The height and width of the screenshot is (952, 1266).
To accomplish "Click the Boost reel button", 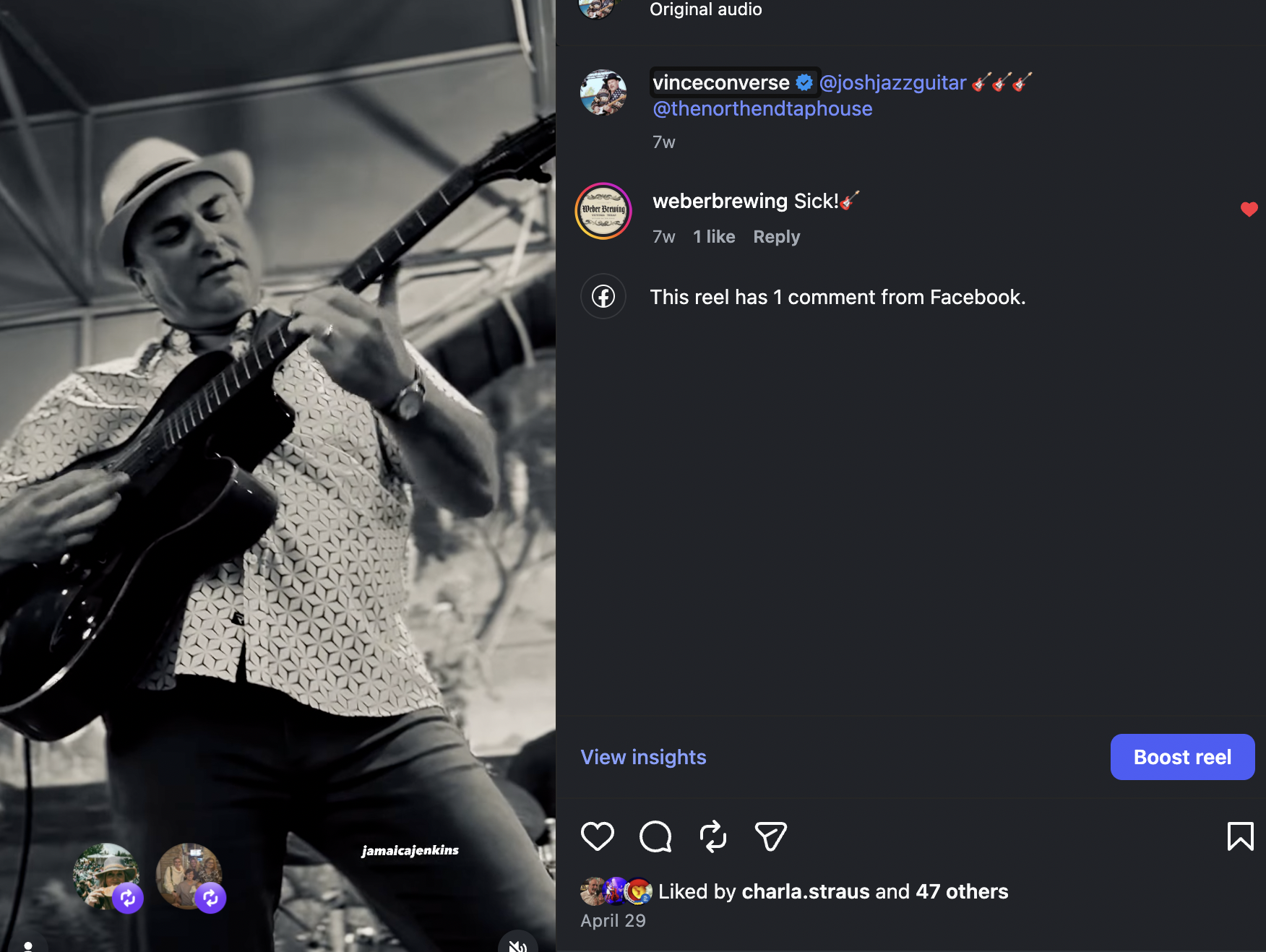I will click(x=1182, y=757).
